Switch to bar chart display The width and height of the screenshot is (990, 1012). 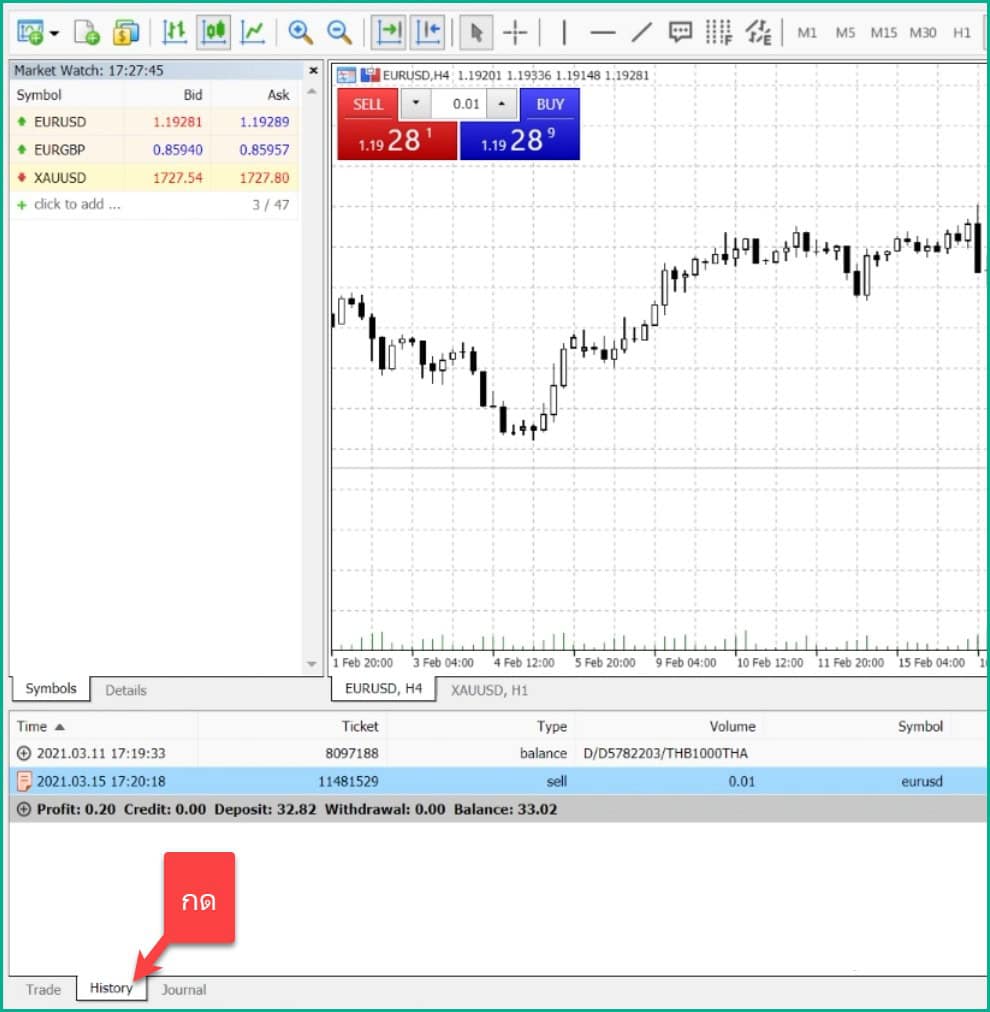click(174, 32)
